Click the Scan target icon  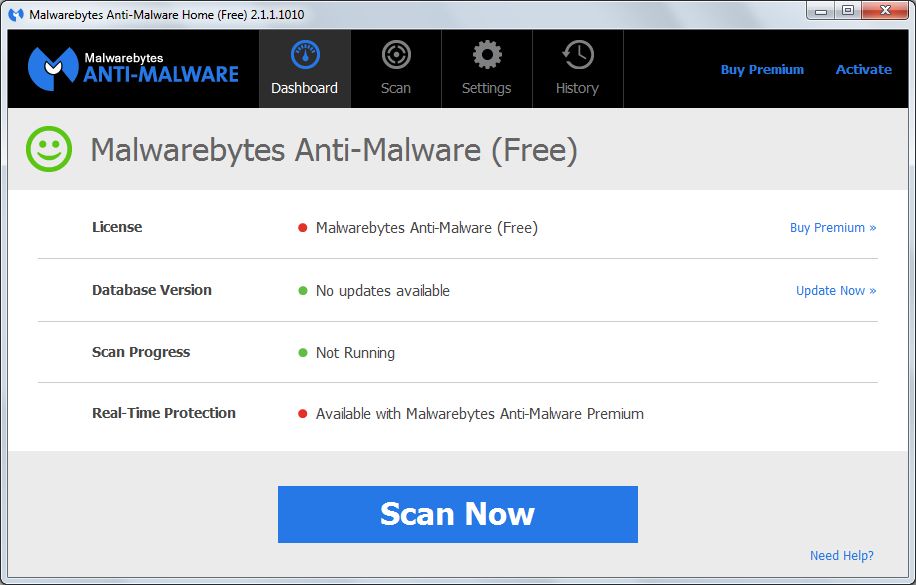click(x=396, y=54)
